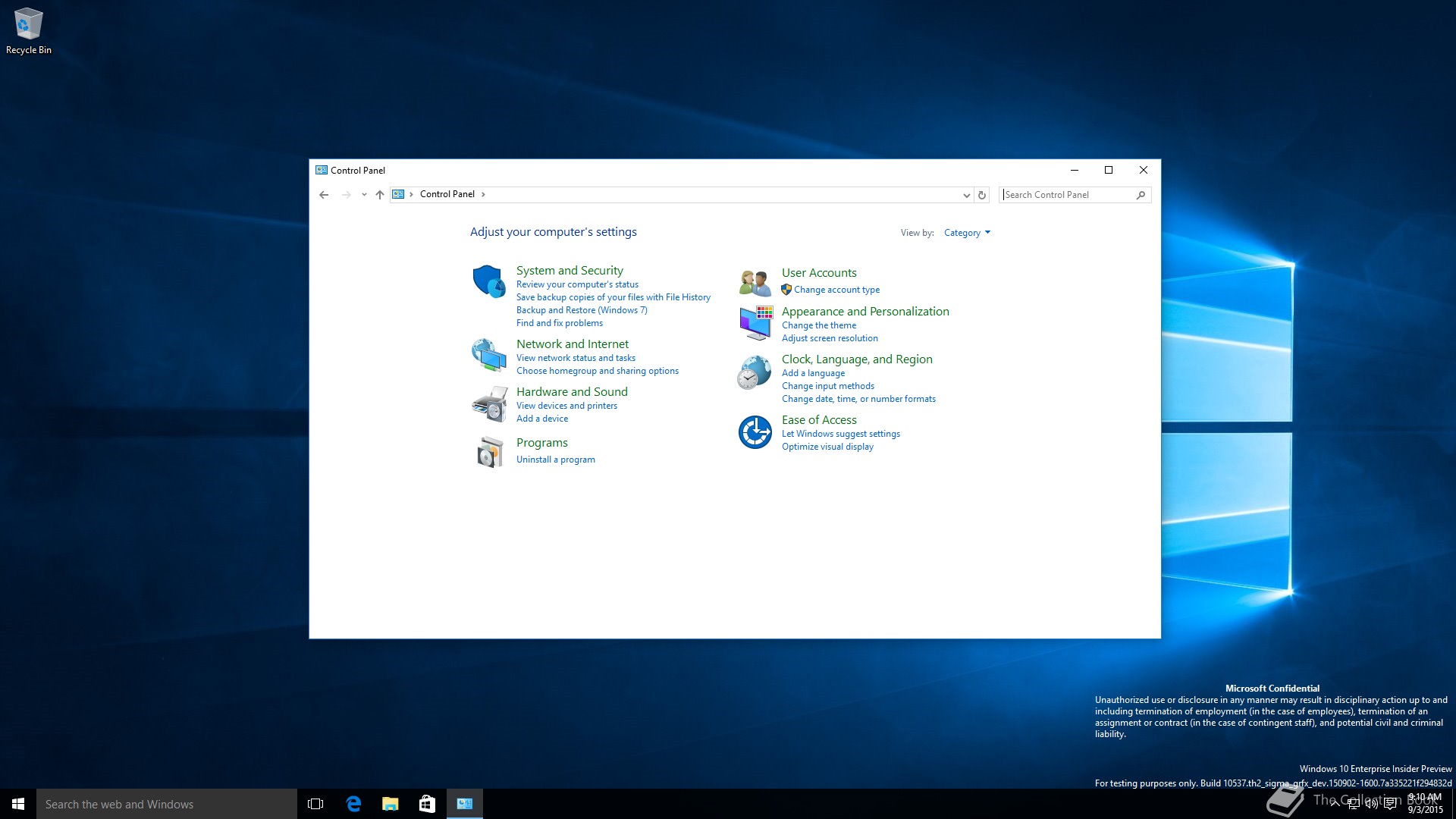
Task: Open the Network and Internet globe icon
Action: click(489, 355)
